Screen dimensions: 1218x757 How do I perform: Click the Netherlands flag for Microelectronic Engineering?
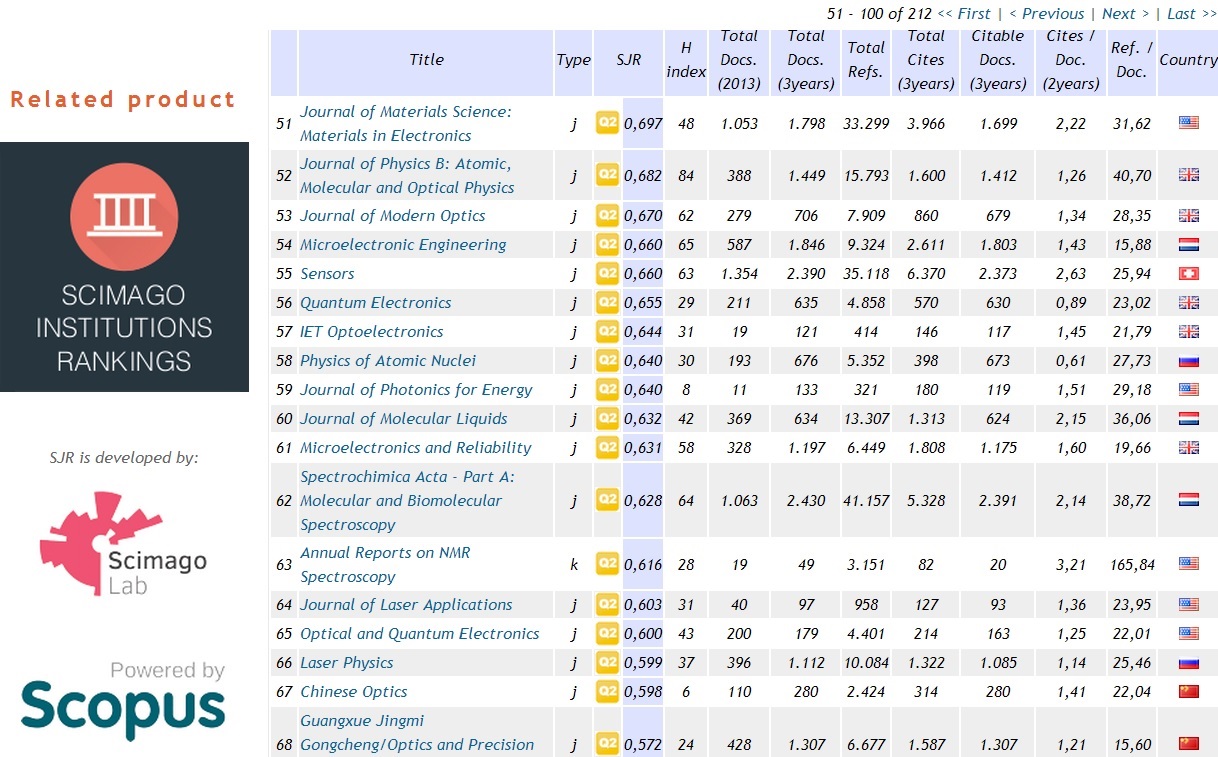click(x=1188, y=244)
